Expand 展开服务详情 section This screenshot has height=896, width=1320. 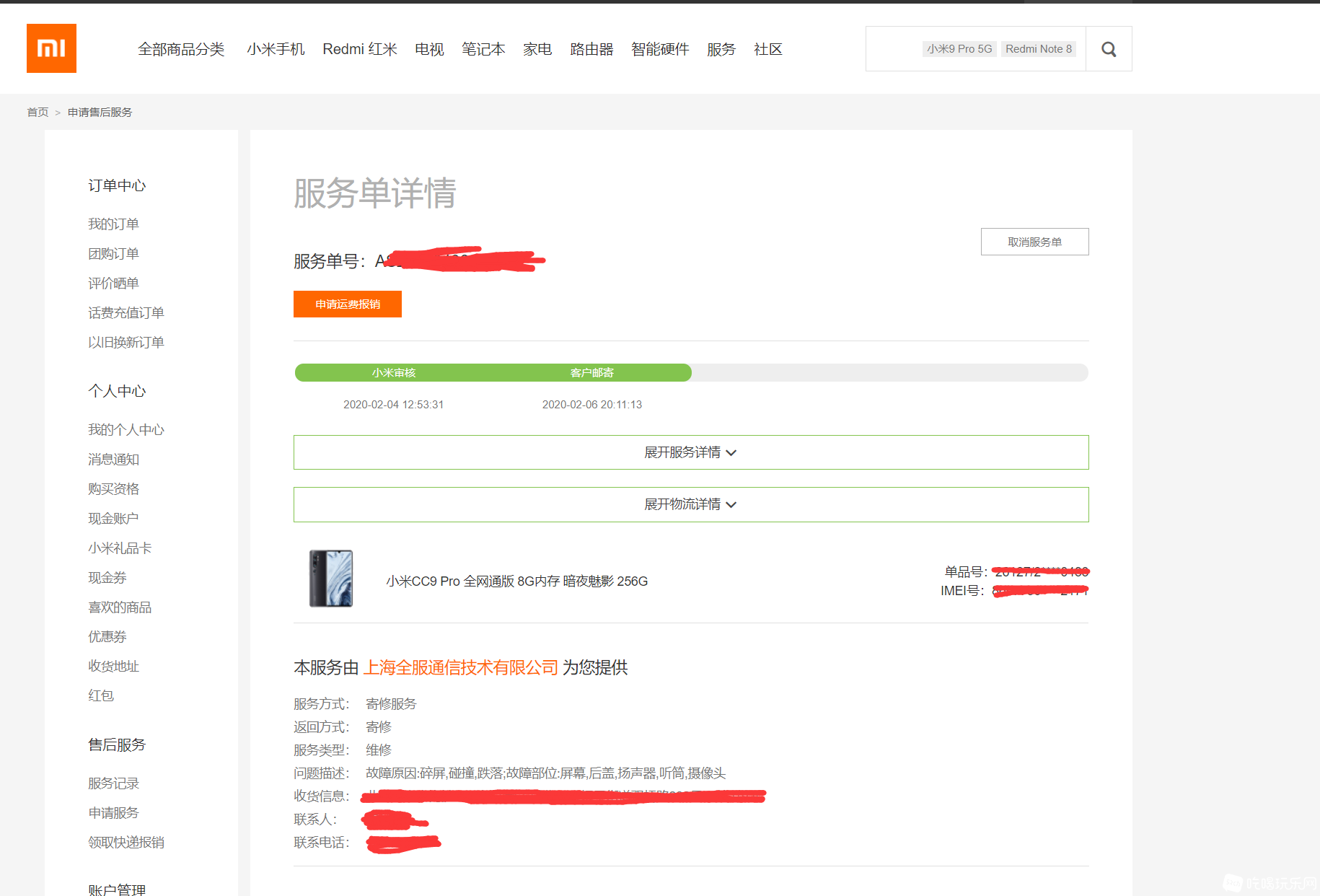point(691,452)
